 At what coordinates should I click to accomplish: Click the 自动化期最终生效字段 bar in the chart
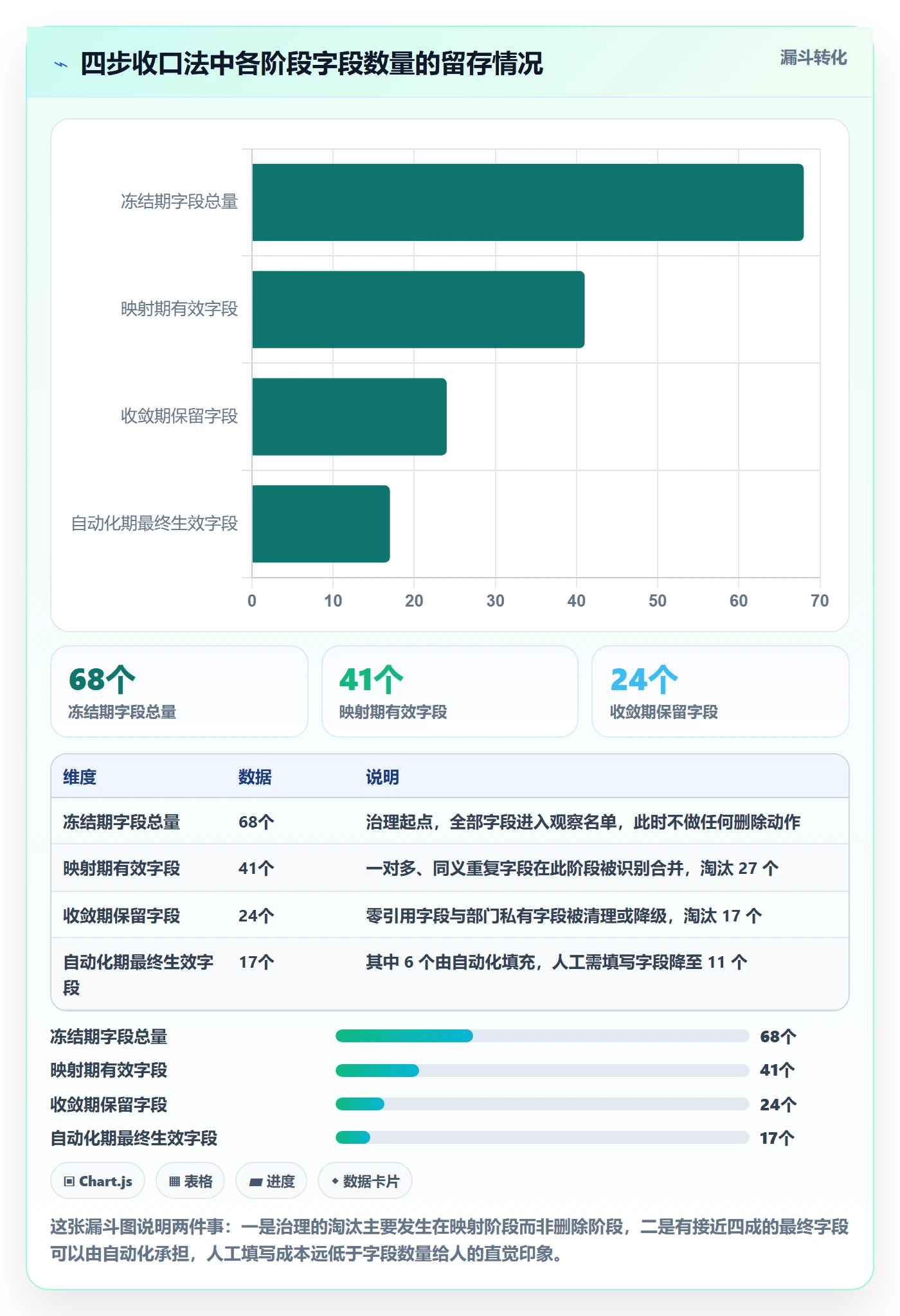(321, 524)
